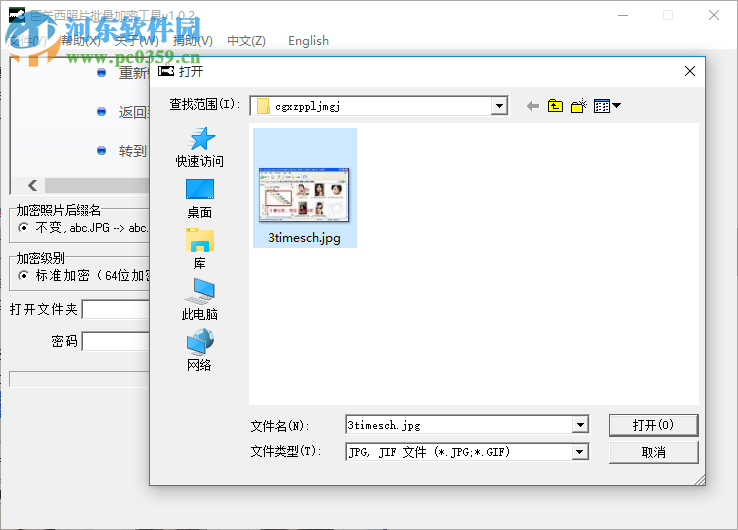The image size is (738, 530).
Task: Click the 文件名 input field
Action: point(459,425)
